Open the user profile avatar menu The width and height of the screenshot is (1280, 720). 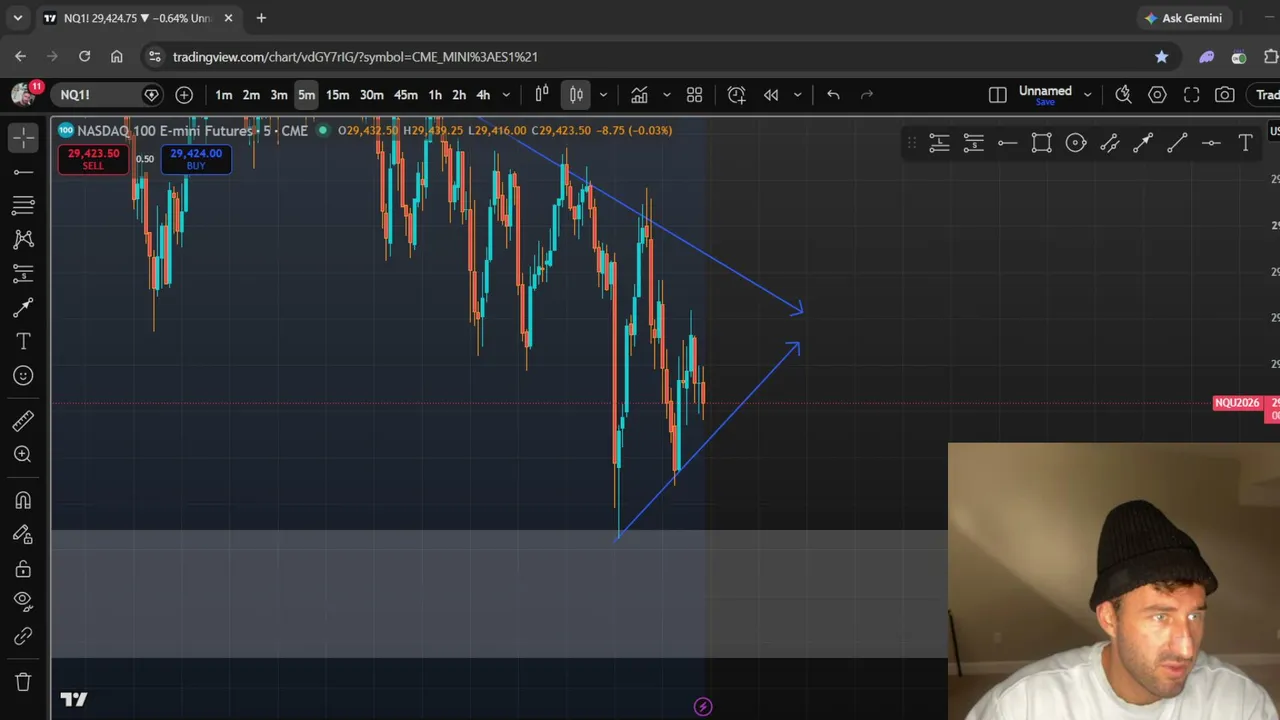23,94
